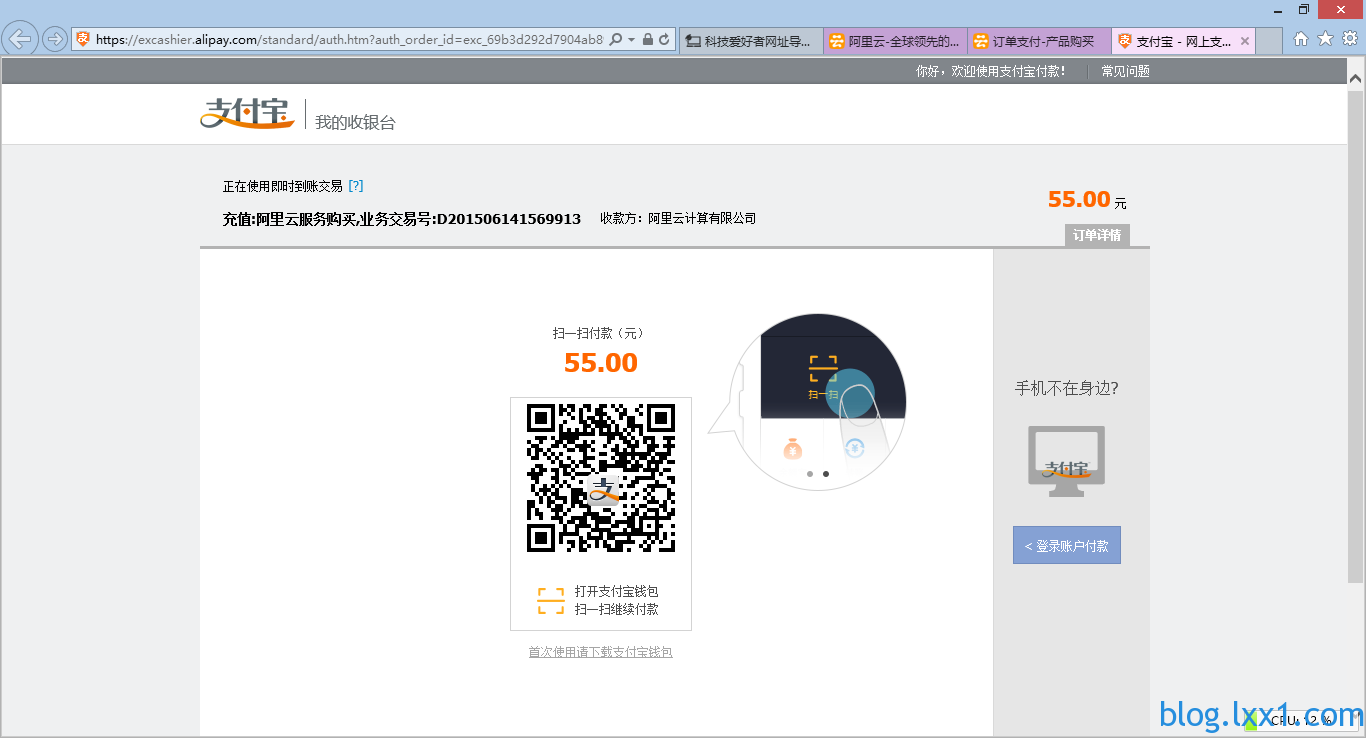
Task: Click the magnifier search icon in address bar
Action: click(x=615, y=40)
